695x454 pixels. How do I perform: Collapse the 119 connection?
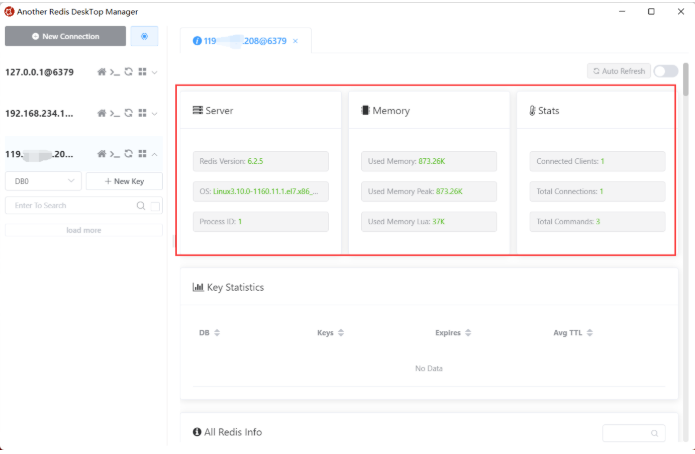tap(154, 154)
